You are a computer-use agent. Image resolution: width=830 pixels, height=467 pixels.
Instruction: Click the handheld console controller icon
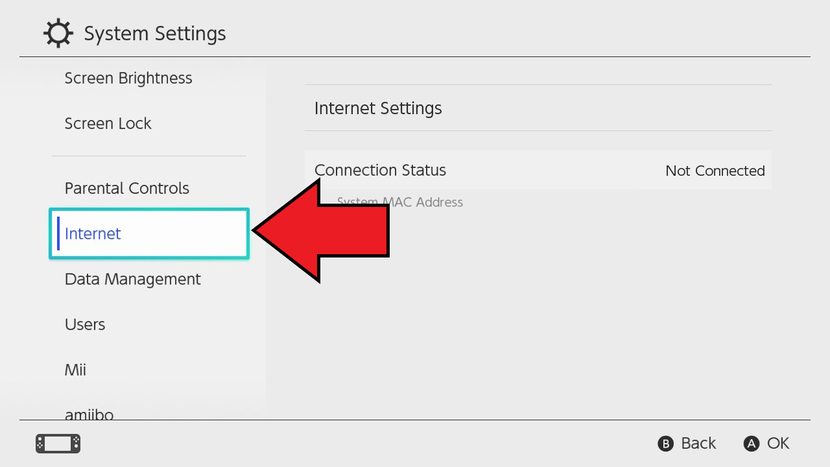click(57, 443)
